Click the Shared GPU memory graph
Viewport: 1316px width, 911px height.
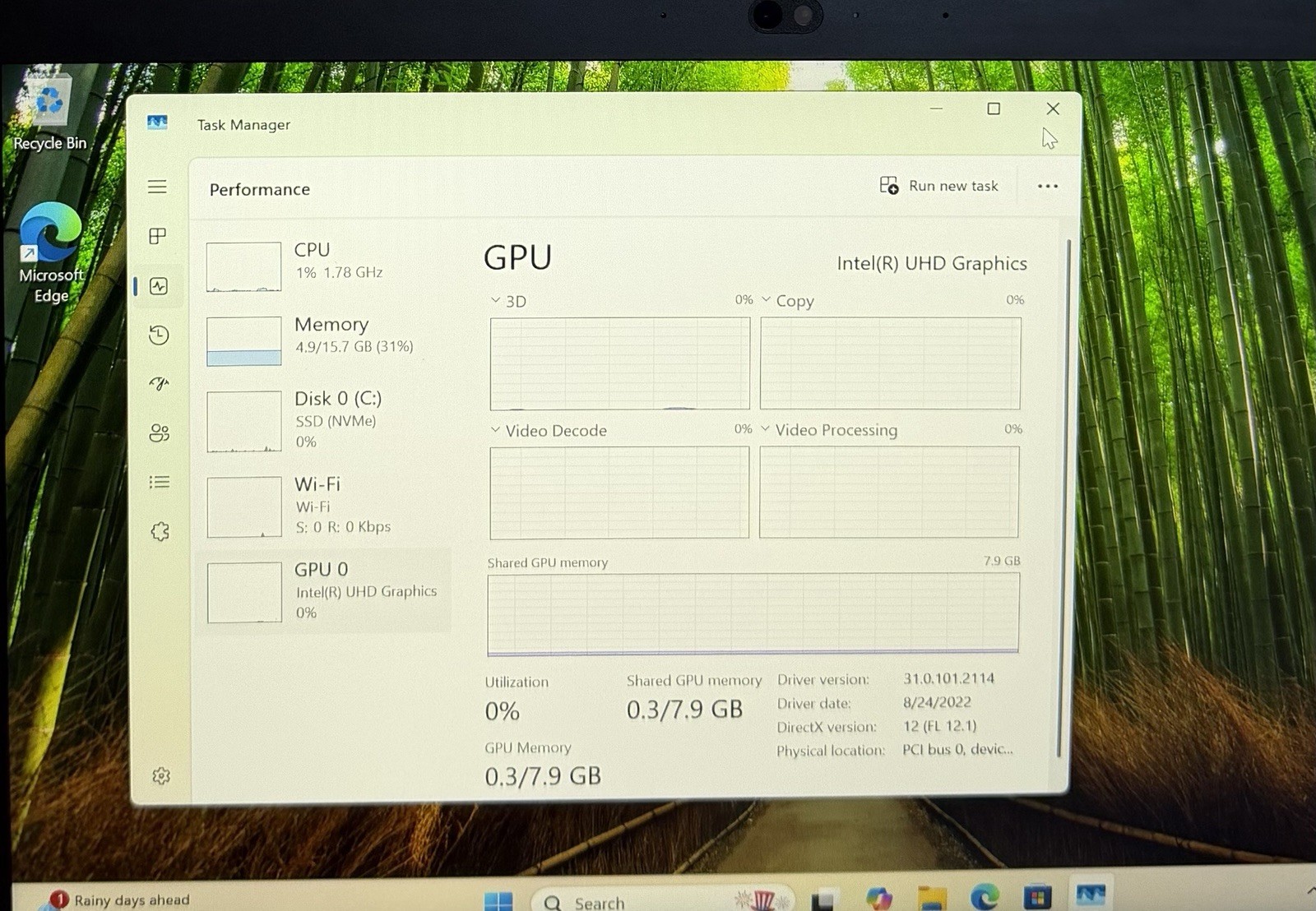pos(753,613)
